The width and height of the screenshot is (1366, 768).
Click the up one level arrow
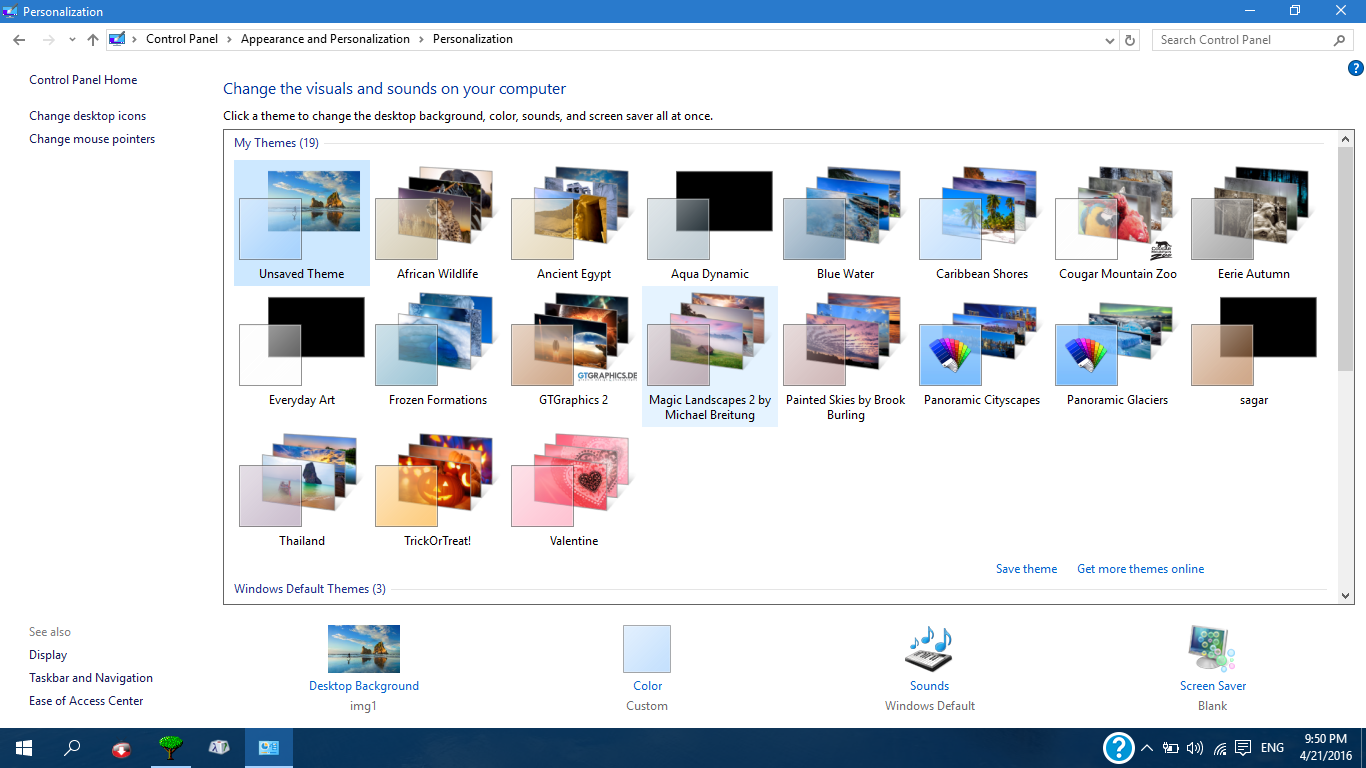click(92, 39)
